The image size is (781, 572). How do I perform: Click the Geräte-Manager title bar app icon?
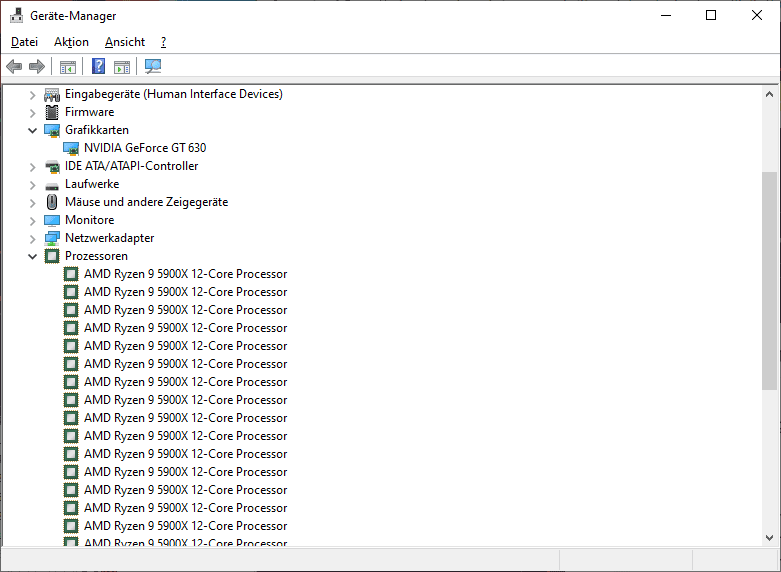(x=16, y=15)
